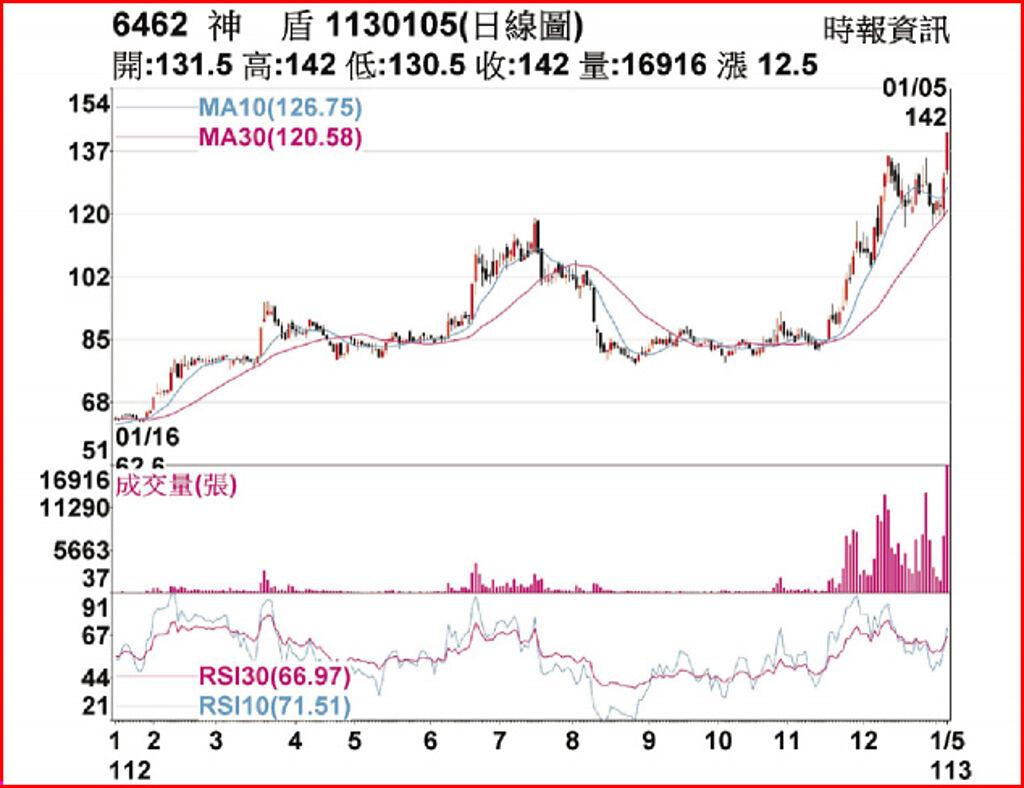The width and height of the screenshot is (1024, 788).
Task: Click the 01/16 starting date marker
Action: tap(141, 437)
